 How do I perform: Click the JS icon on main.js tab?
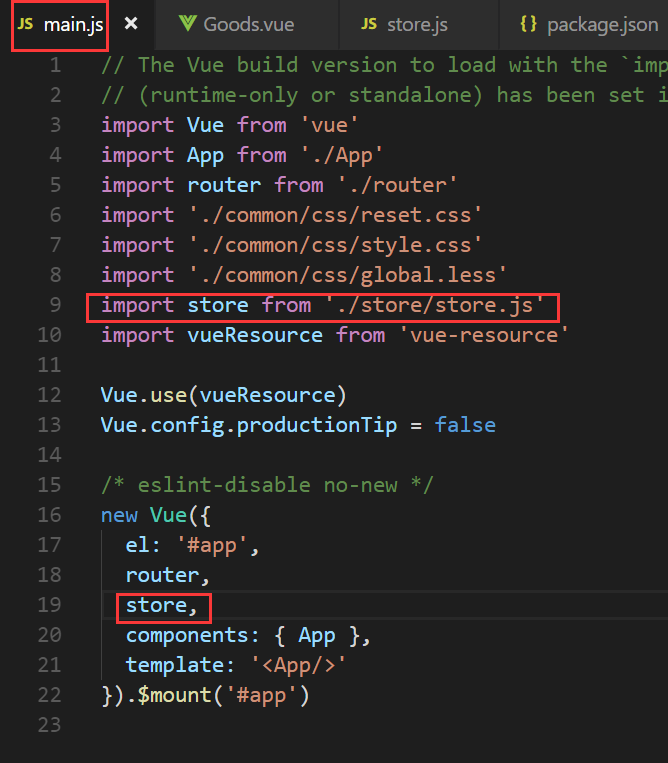(25, 24)
